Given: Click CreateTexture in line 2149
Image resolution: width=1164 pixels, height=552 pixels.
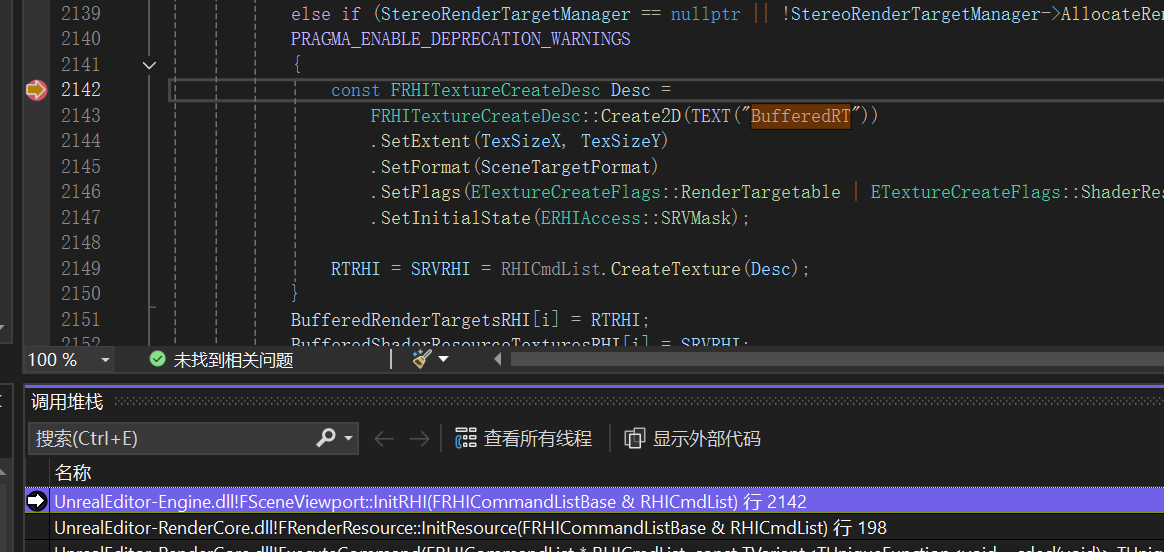Looking at the screenshot, I should pos(678,269).
